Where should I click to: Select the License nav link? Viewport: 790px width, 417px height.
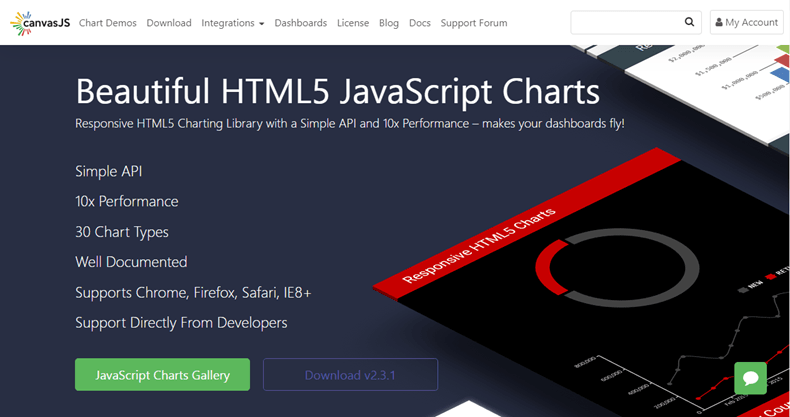352,23
